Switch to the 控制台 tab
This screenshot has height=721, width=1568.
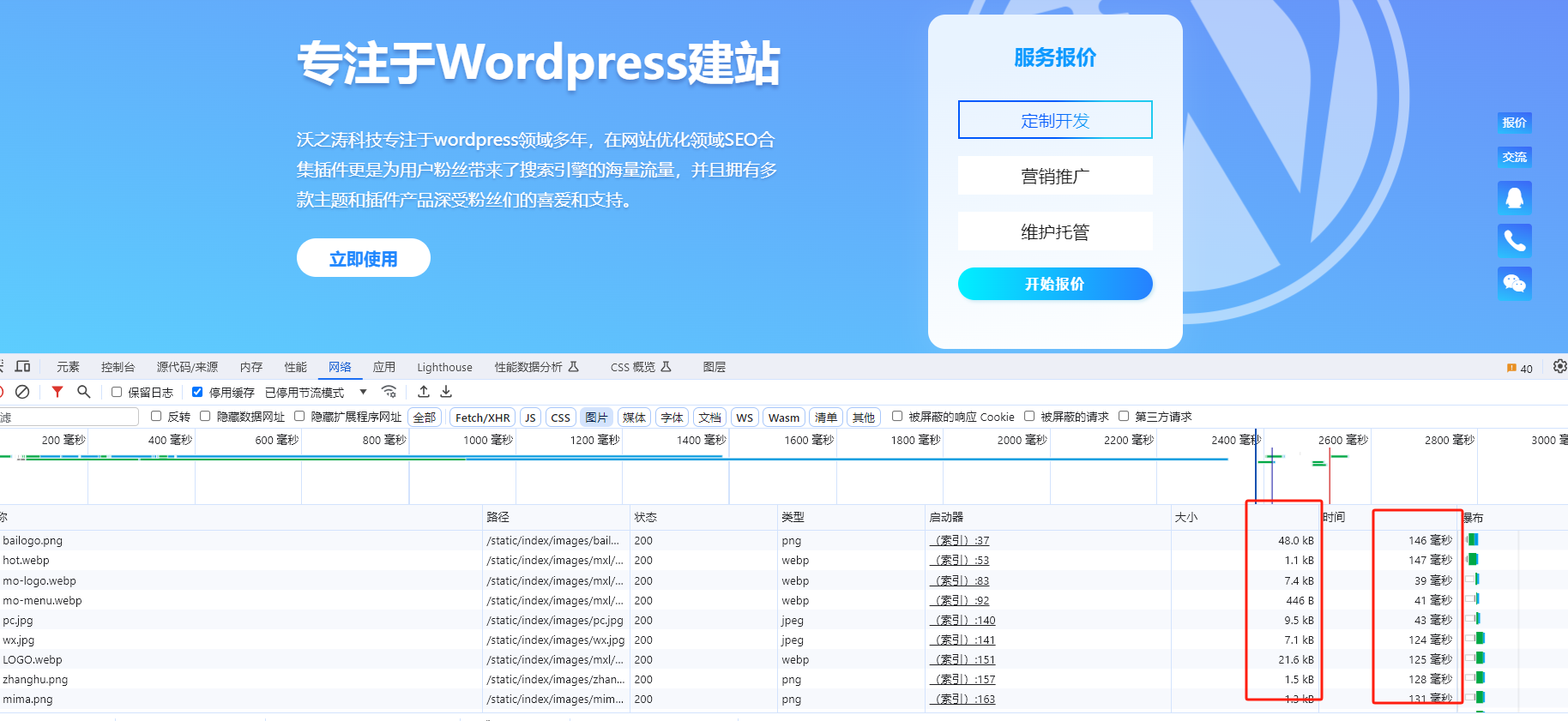118,367
